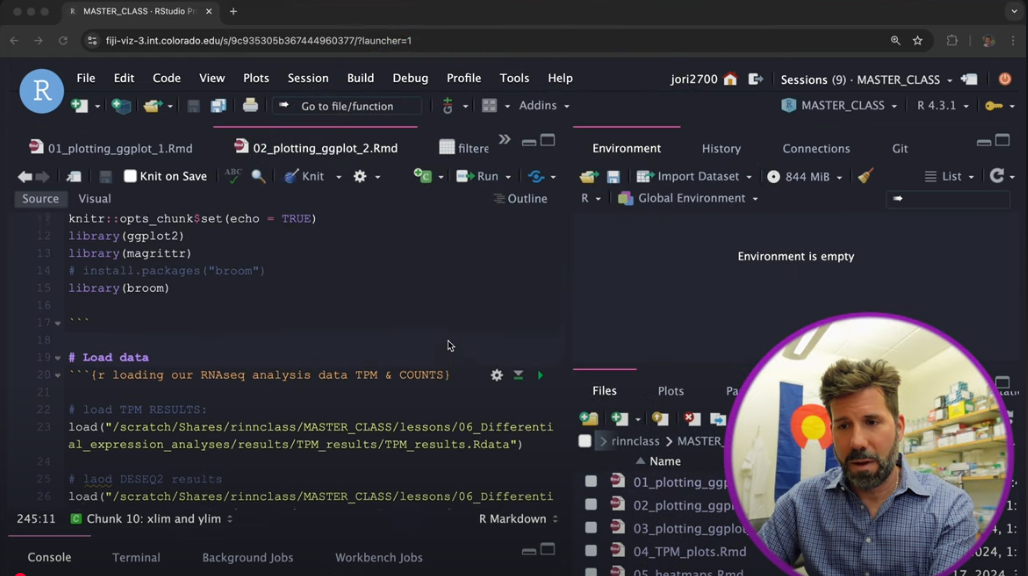Screen dimensions: 1028x576
Task: Bookmark this page with the star icon
Action: coord(917,41)
